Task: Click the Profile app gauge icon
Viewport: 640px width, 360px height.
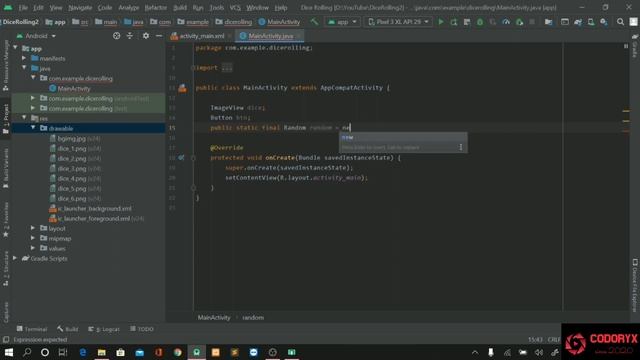Action: (x=506, y=22)
